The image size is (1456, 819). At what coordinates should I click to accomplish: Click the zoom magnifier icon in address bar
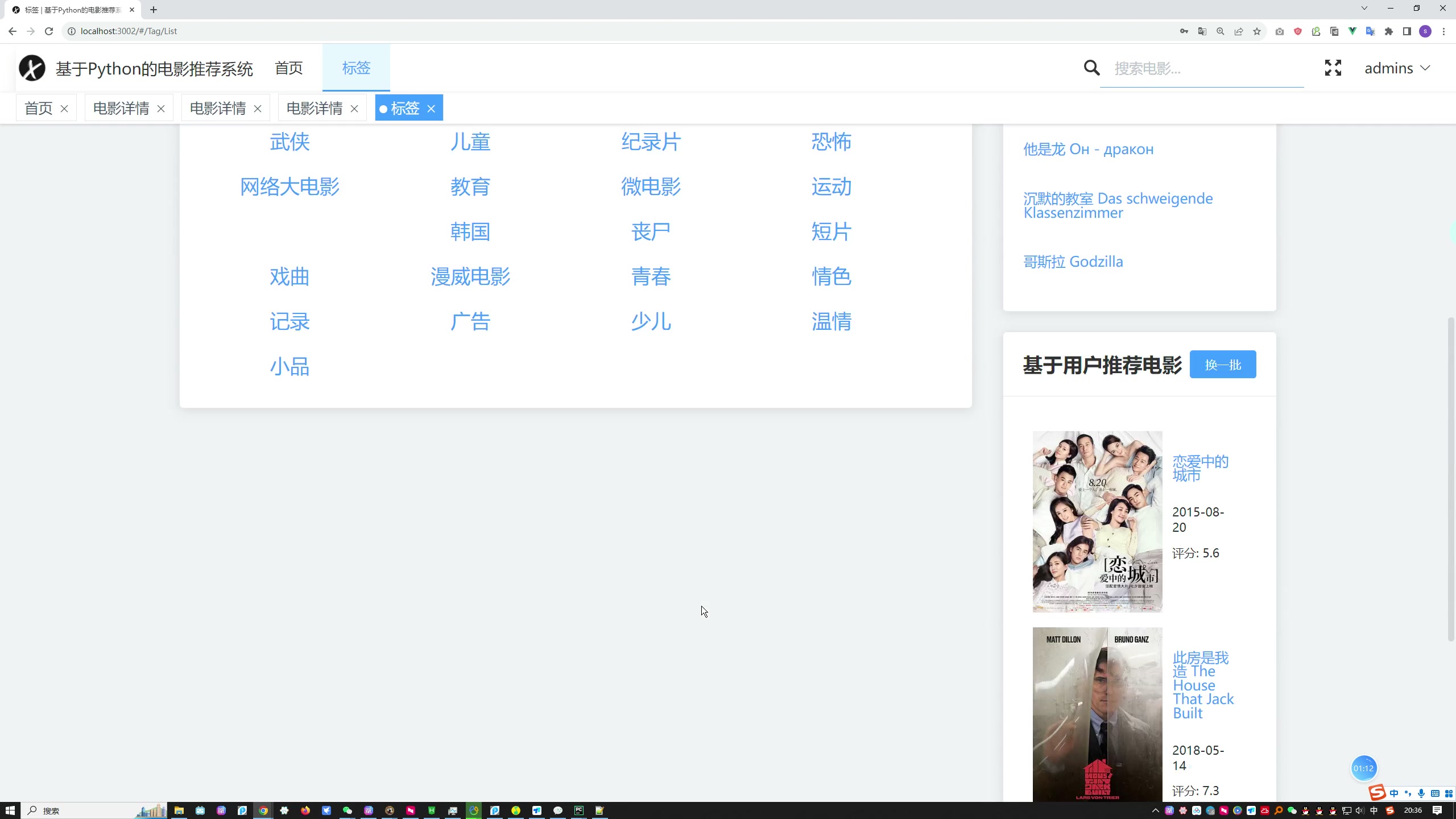1221,31
